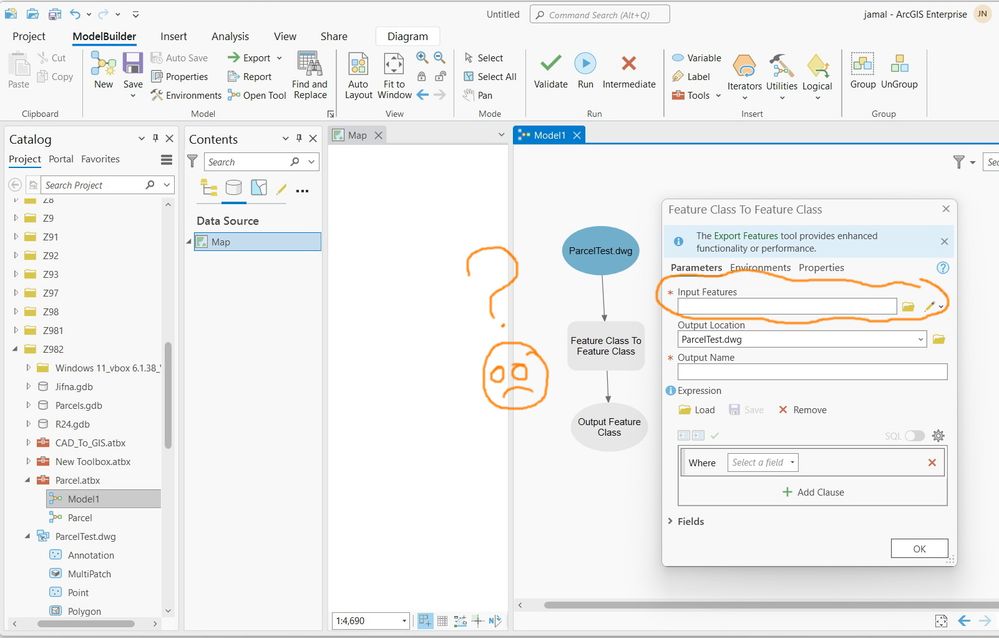
Task: Insert a Label element
Action: [x=691, y=76]
